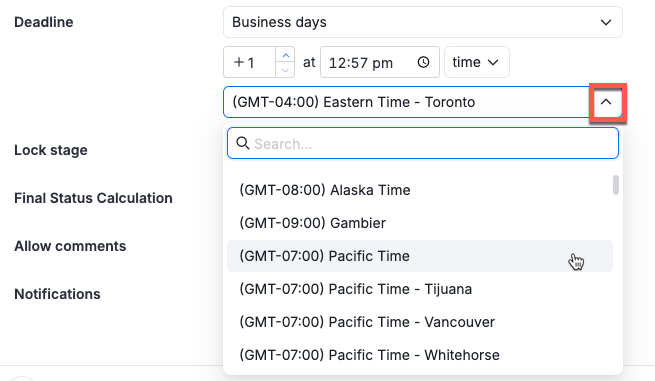
Task: Click the Notifications label
Action: point(57,294)
